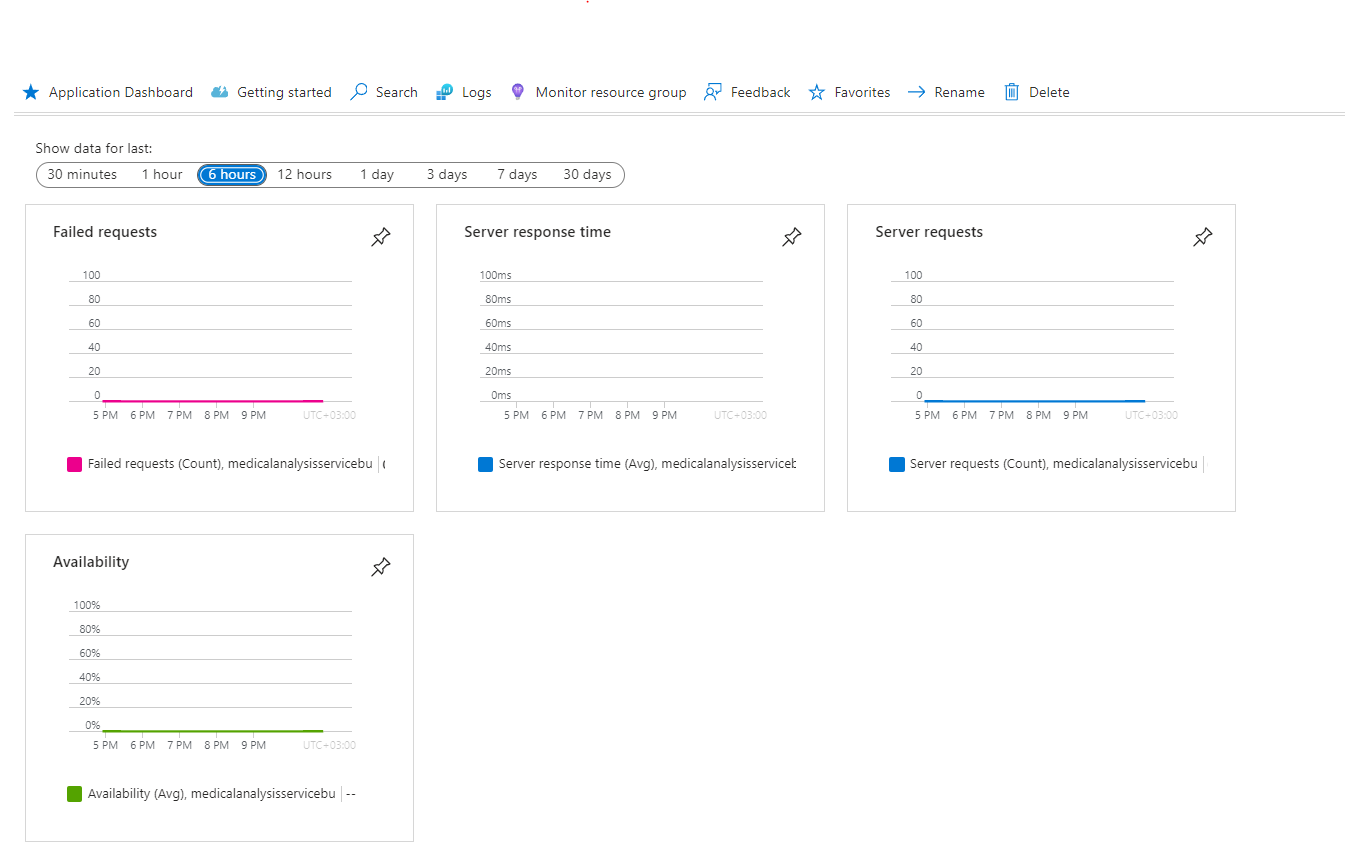1345x863 pixels.
Task: Click the Logs icon
Action: [445, 92]
